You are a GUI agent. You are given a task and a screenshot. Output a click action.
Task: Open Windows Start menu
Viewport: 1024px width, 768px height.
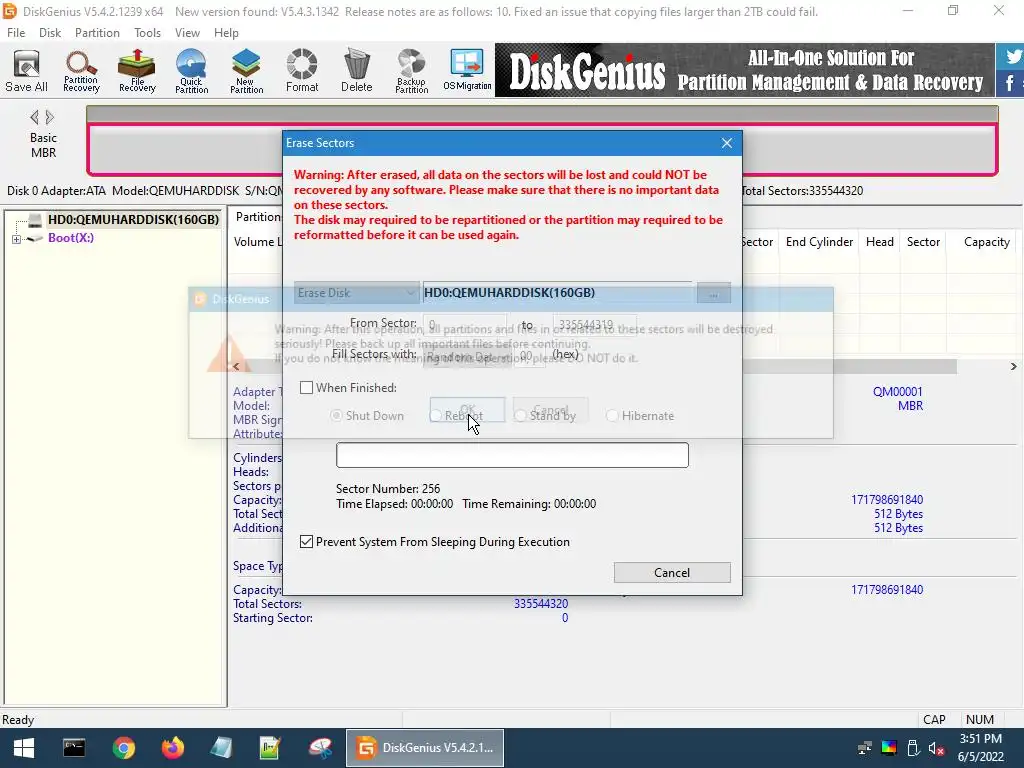(x=24, y=748)
